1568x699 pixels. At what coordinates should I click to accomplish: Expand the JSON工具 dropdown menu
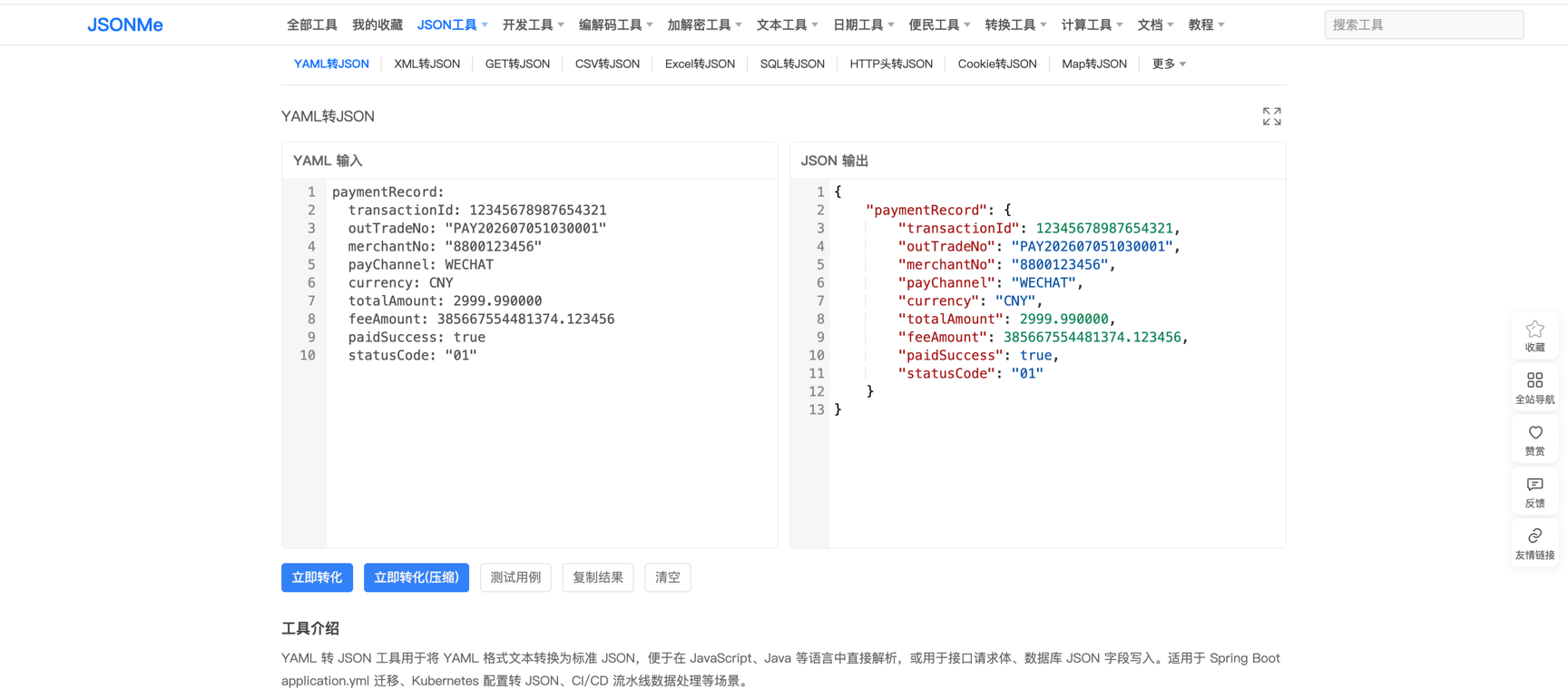pyautogui.click(x=452, y=25)
